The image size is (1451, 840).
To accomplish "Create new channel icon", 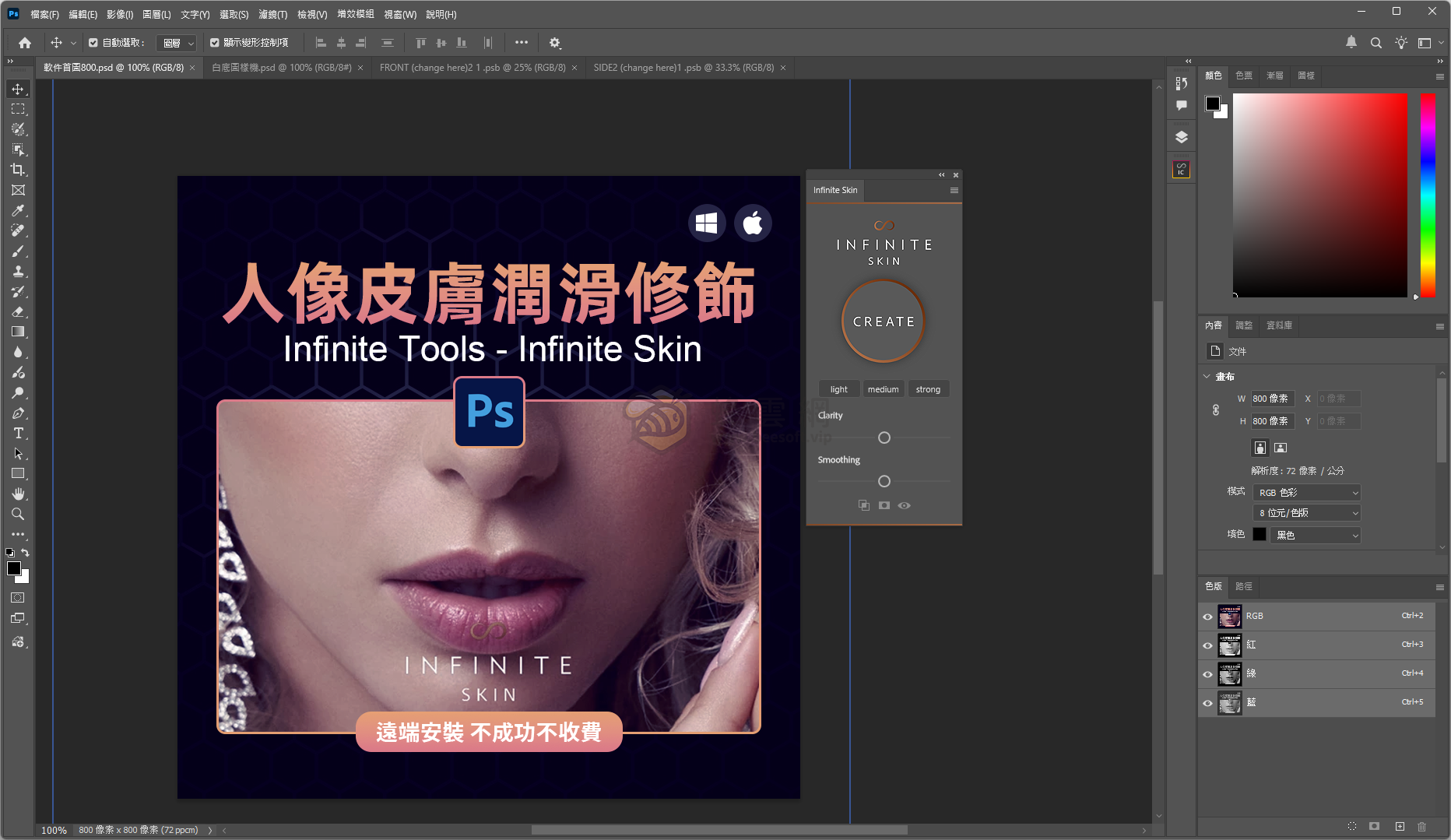I will pos(1400,826).
